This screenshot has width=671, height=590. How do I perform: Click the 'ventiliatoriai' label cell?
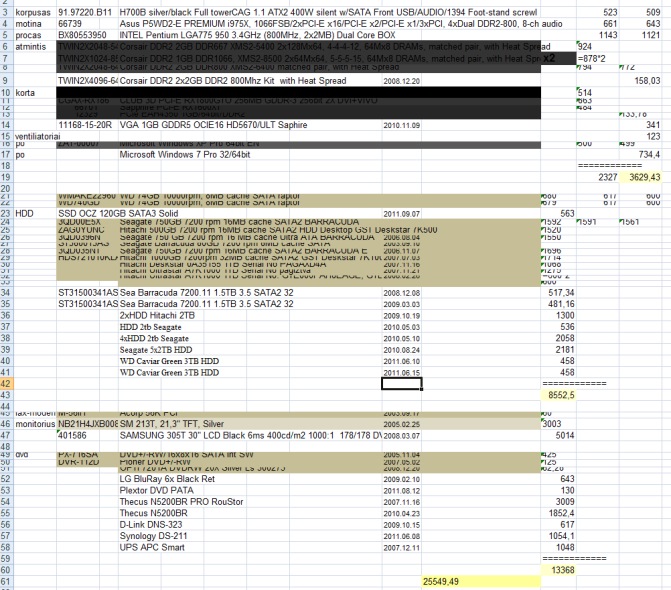coord(37,136)
